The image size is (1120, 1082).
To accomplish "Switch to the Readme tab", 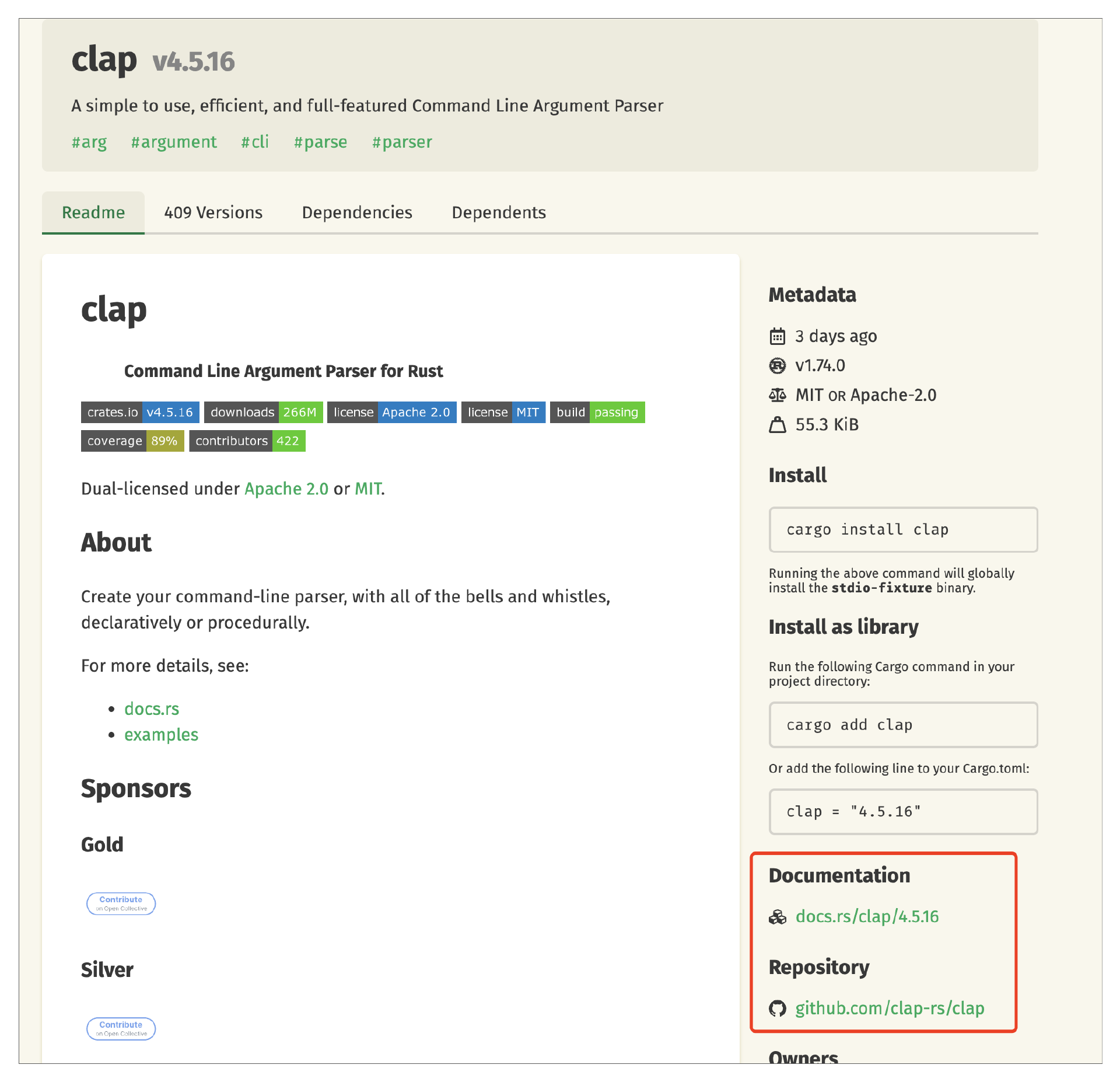I will click(93, 212).
